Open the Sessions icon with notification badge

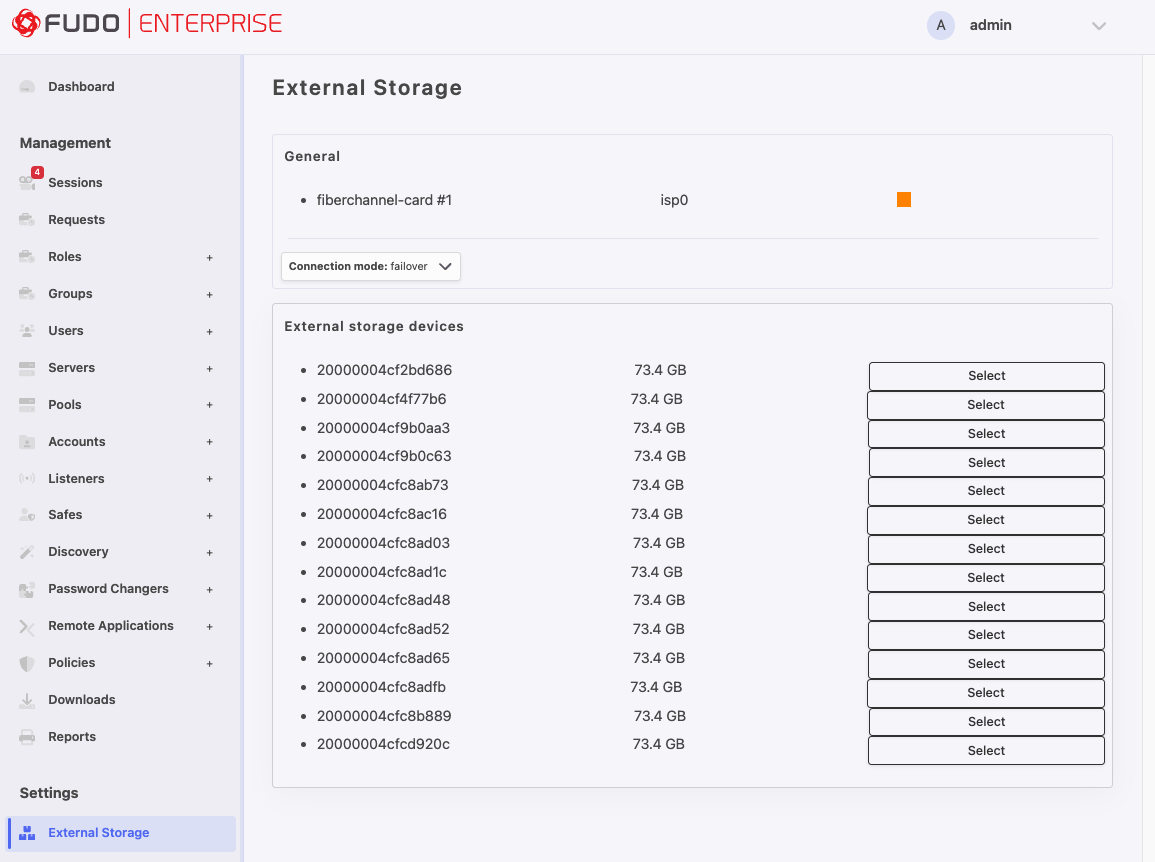(29, 181)
